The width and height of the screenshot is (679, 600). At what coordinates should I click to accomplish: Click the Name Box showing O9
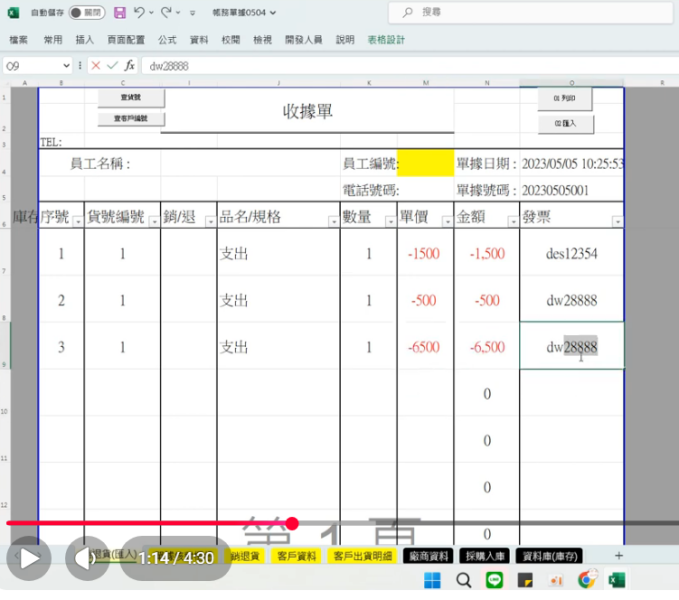click(x=33, y=66)
